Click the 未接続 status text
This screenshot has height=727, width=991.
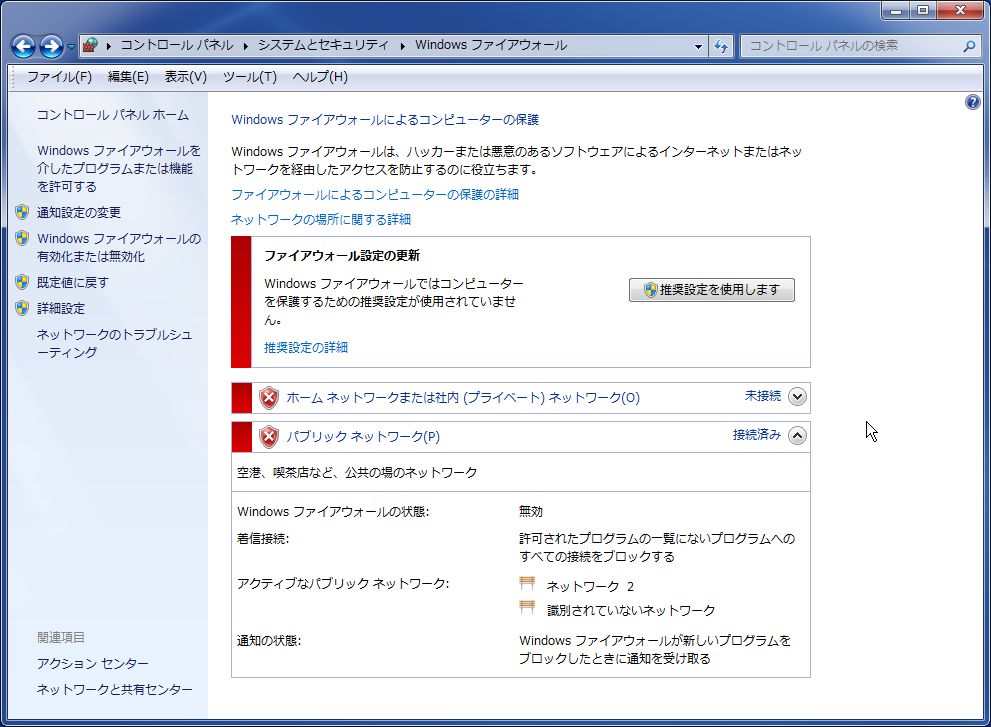763,396
